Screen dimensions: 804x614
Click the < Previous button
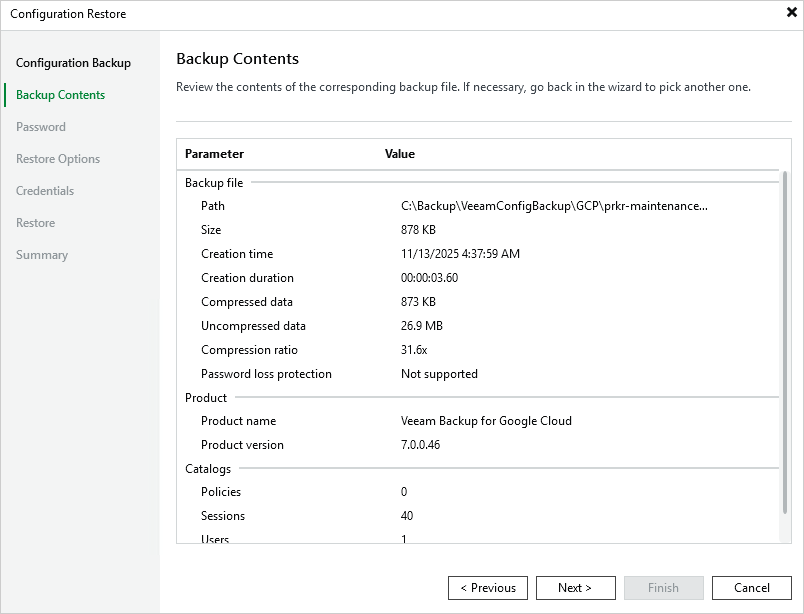coord(488,588)
